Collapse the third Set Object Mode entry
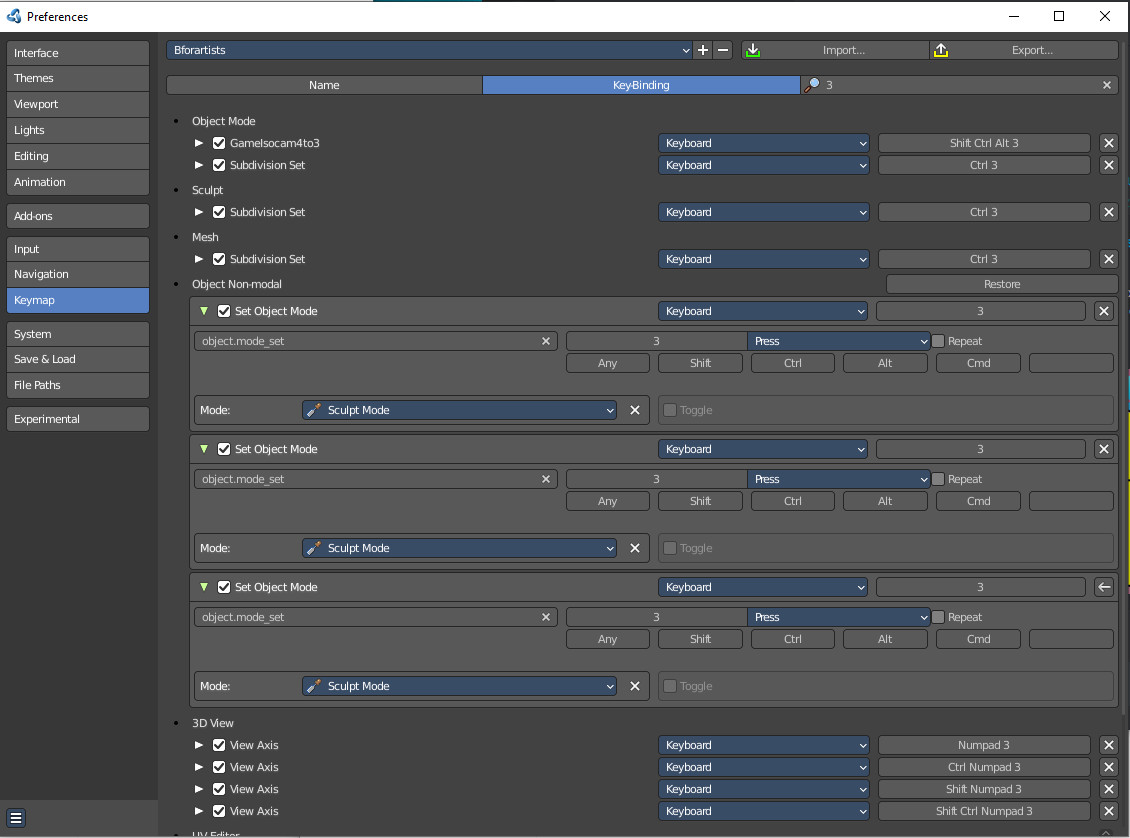1130x838 pixels. pos(204,587)
